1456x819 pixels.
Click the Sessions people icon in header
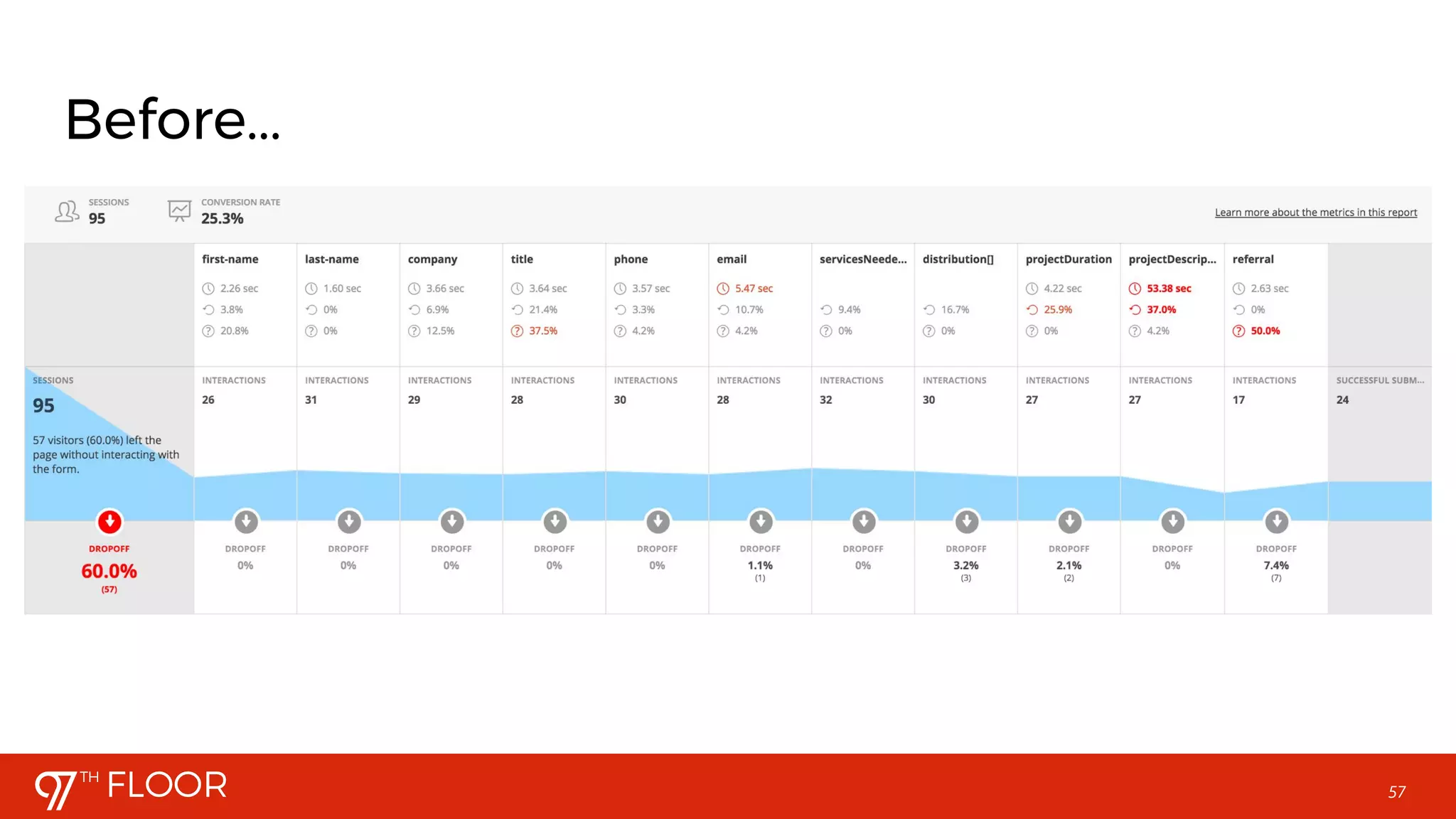point(67,211)
